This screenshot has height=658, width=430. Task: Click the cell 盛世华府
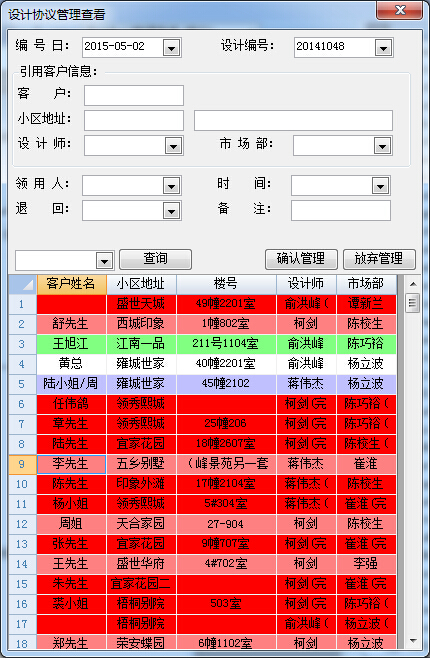coord(141,564)
